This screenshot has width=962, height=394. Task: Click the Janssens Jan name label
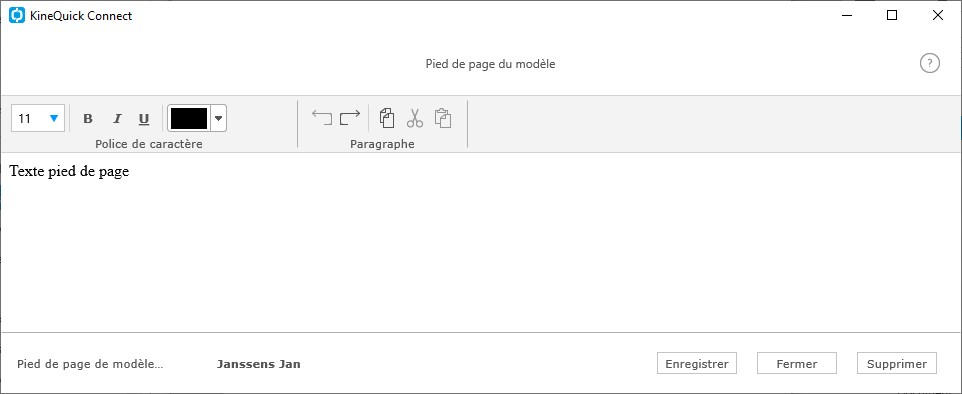pos(258,364)
